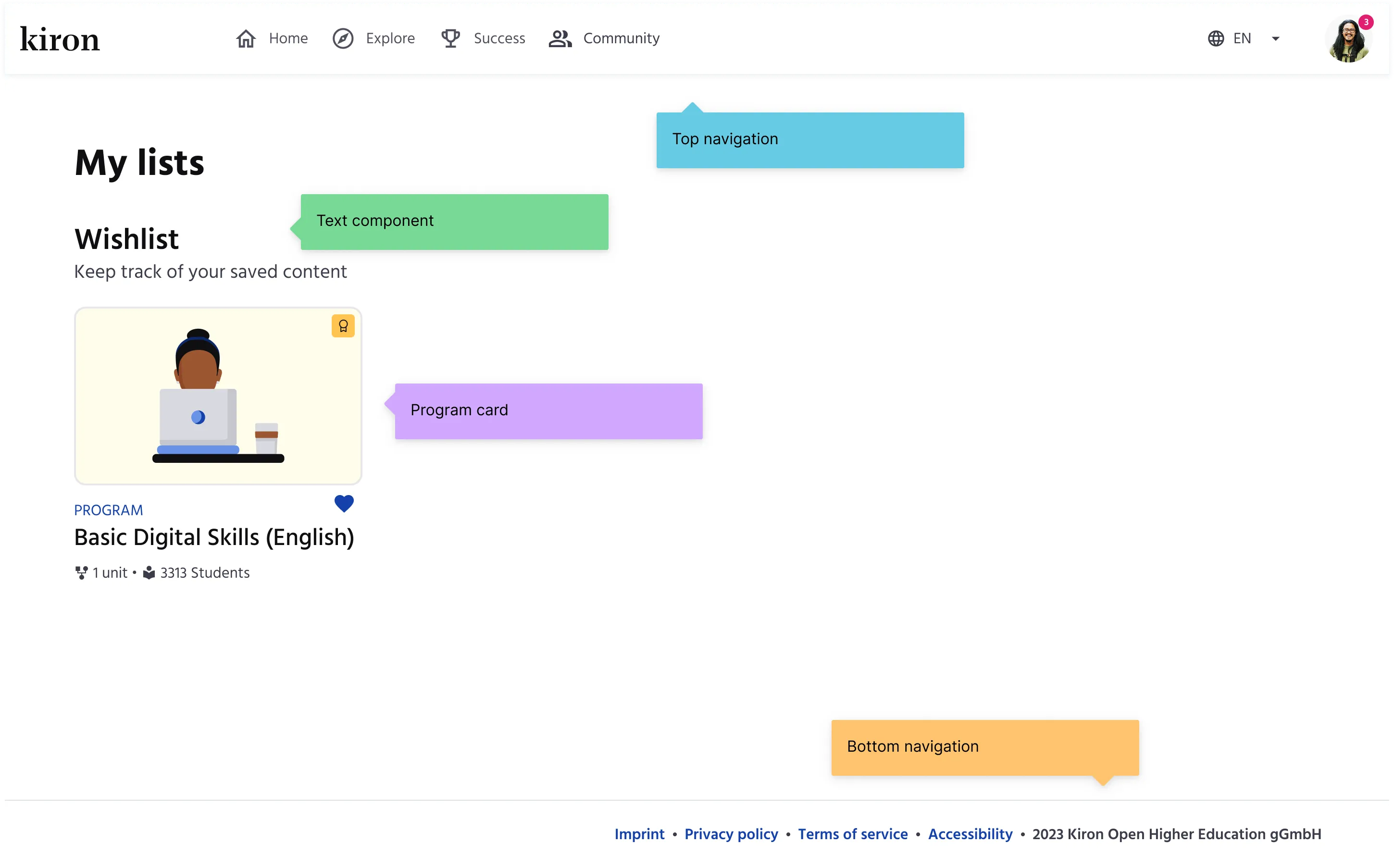Click the globe language icon

coord(1216,38)
